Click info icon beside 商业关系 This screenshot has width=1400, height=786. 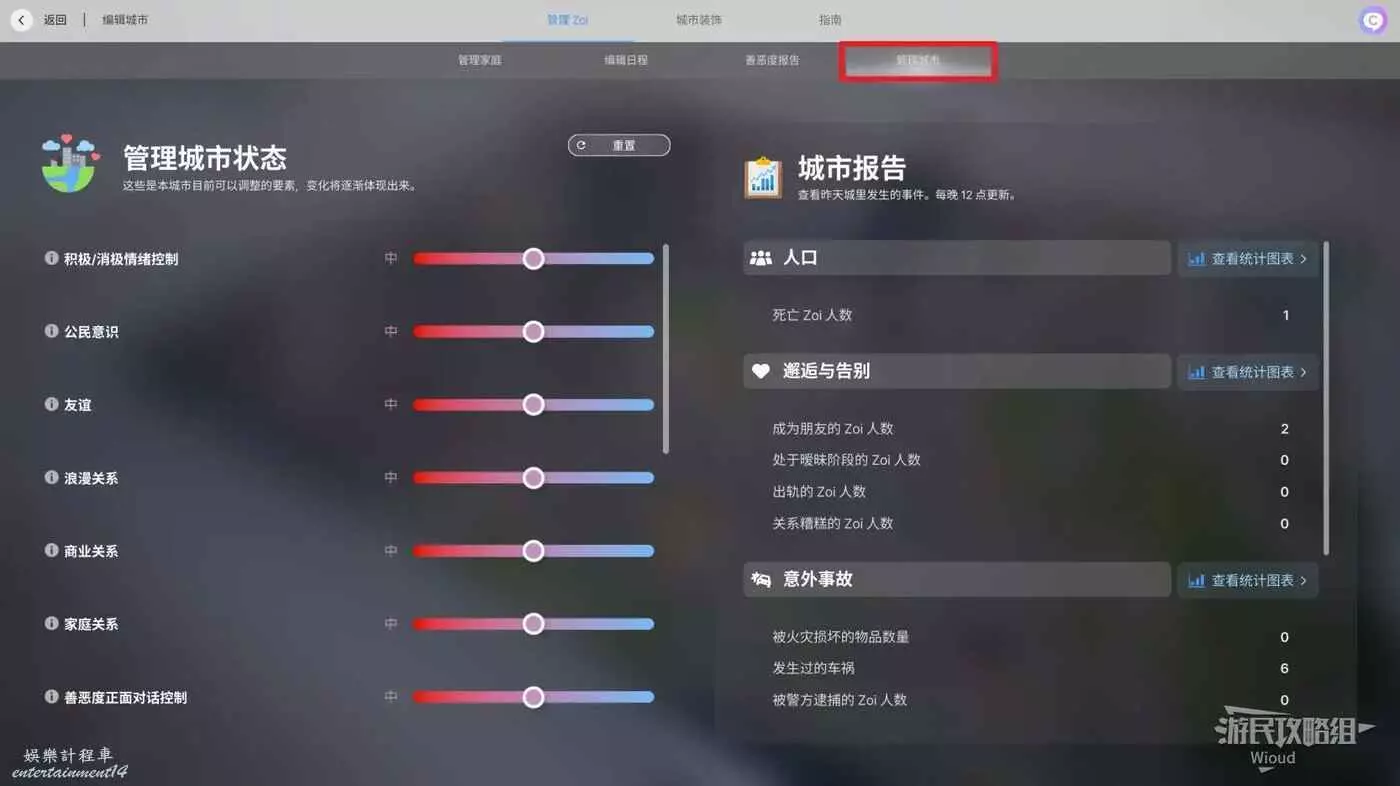(51, 551)
